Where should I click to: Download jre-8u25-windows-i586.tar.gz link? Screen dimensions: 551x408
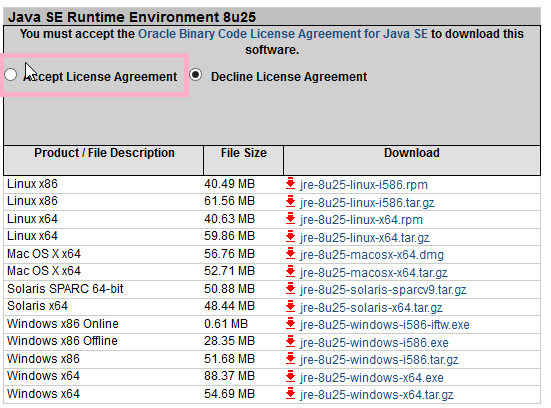click(x=379, y=360)
